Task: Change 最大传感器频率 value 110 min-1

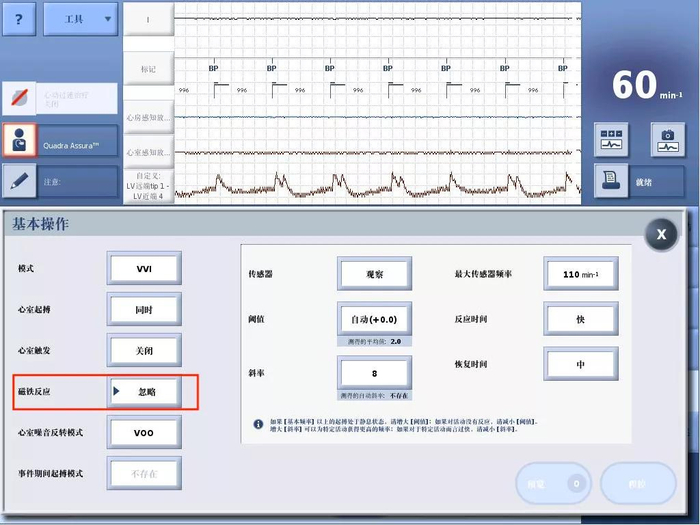Action: [x=581, y=274]
